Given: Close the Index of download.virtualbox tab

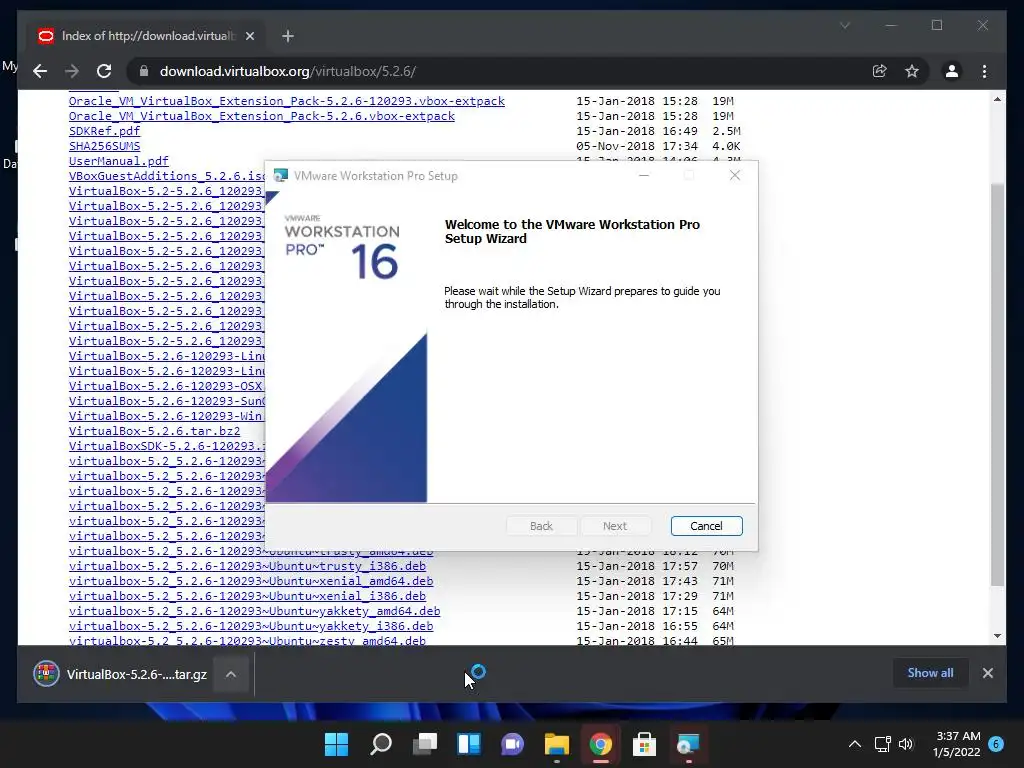Looking at the screenshot, I should (249, 36).
